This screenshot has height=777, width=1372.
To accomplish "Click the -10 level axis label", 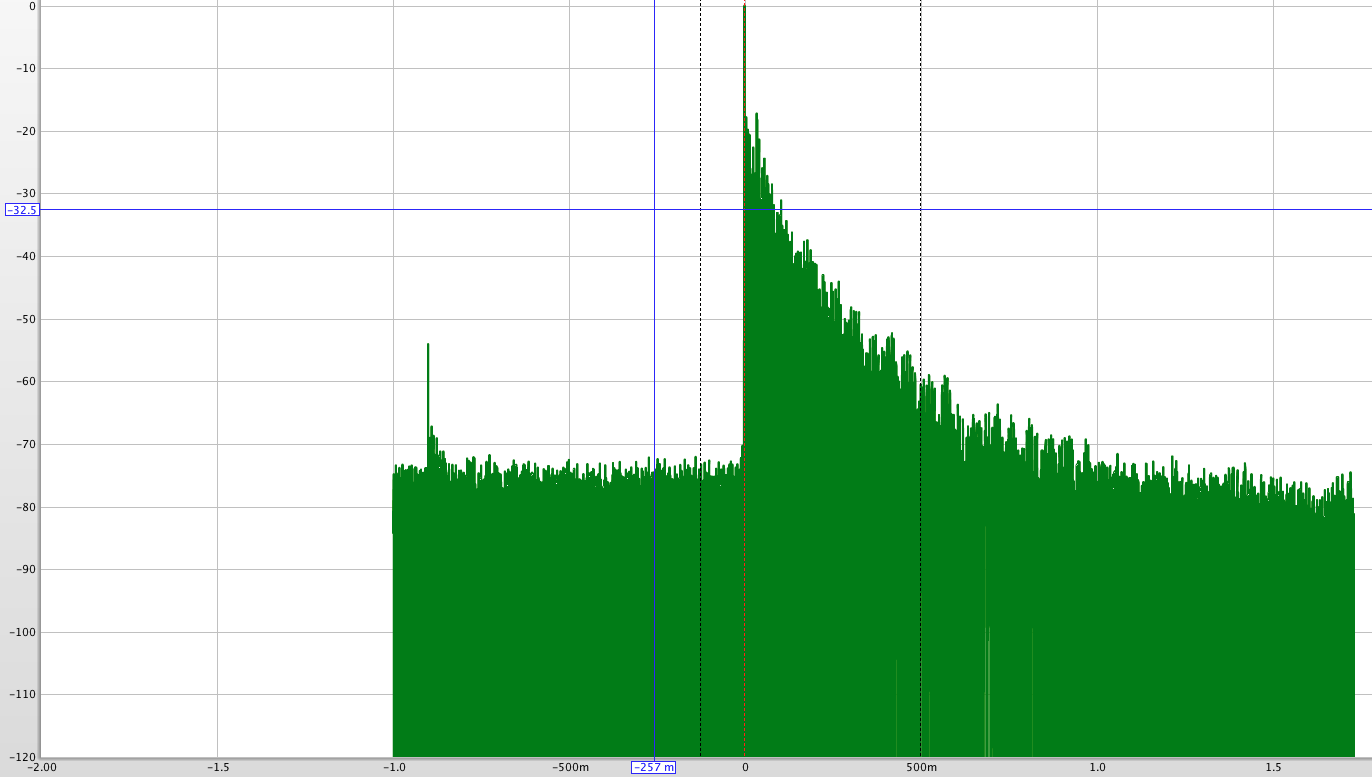I will pyautogui.click(x=26, y=69).
